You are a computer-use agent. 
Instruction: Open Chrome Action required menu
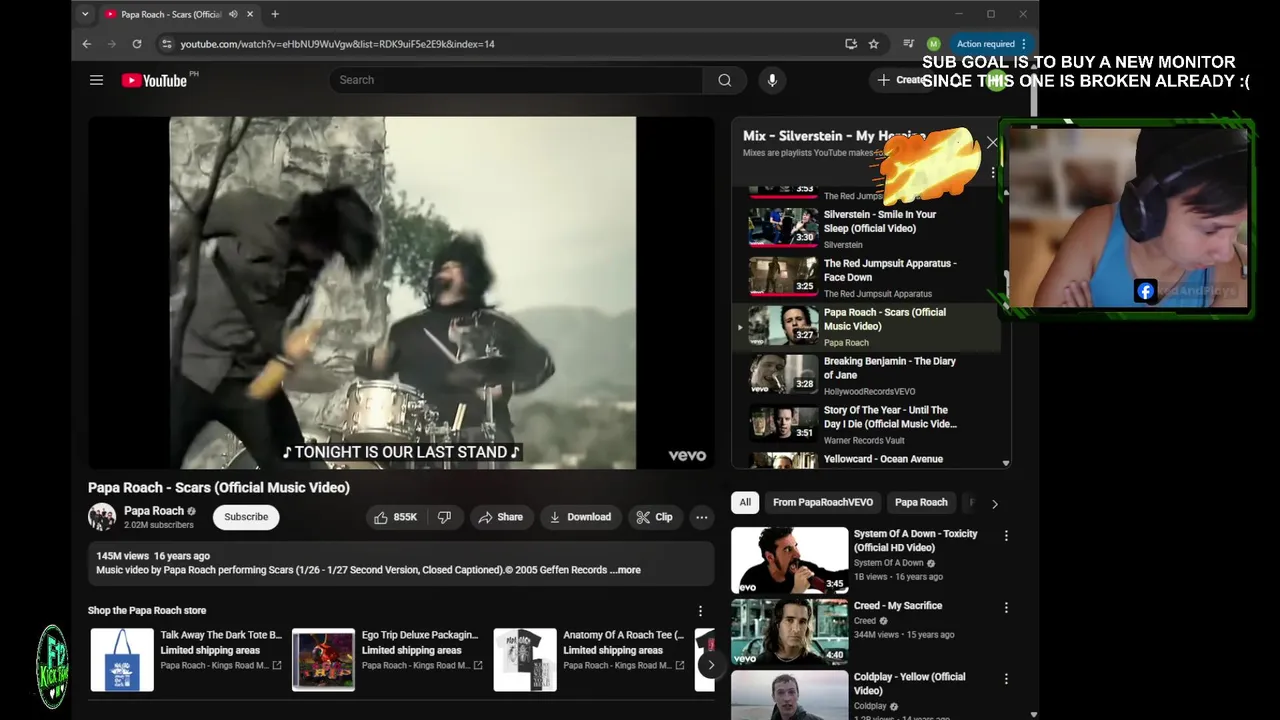pos(992,44)
